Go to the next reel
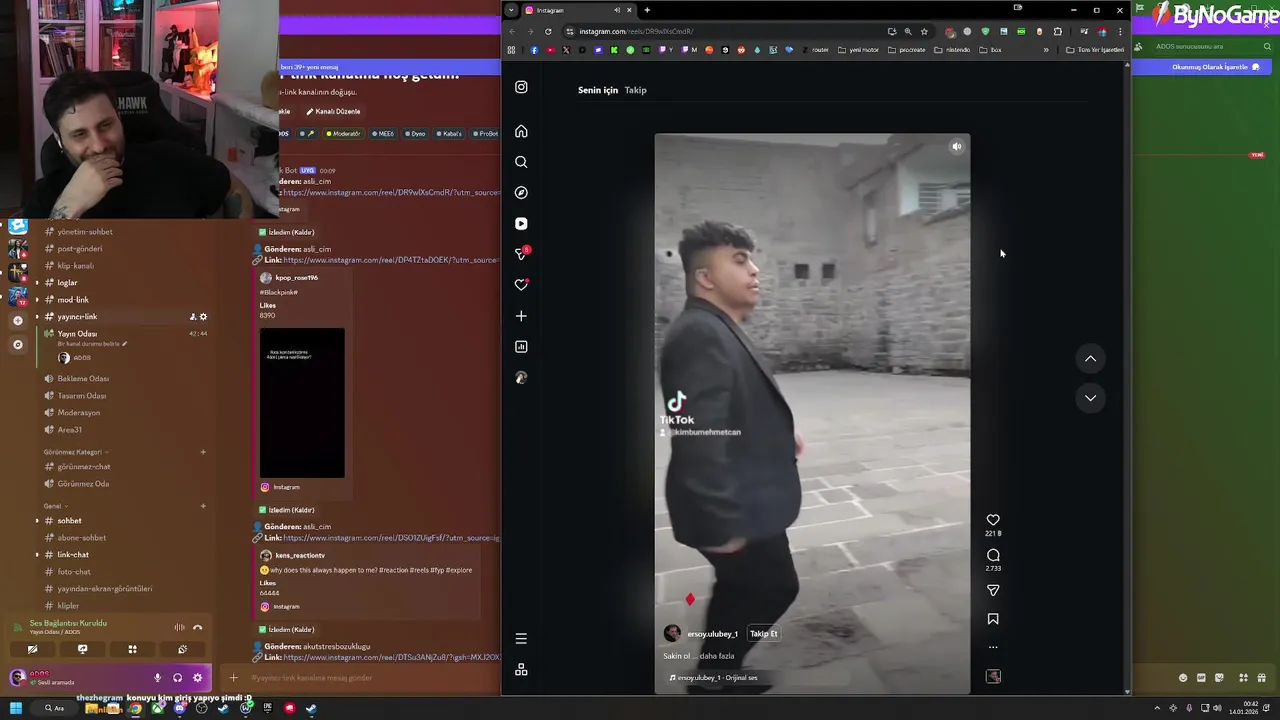Viewport: 1280px width, 720px height. point(1091,398)
